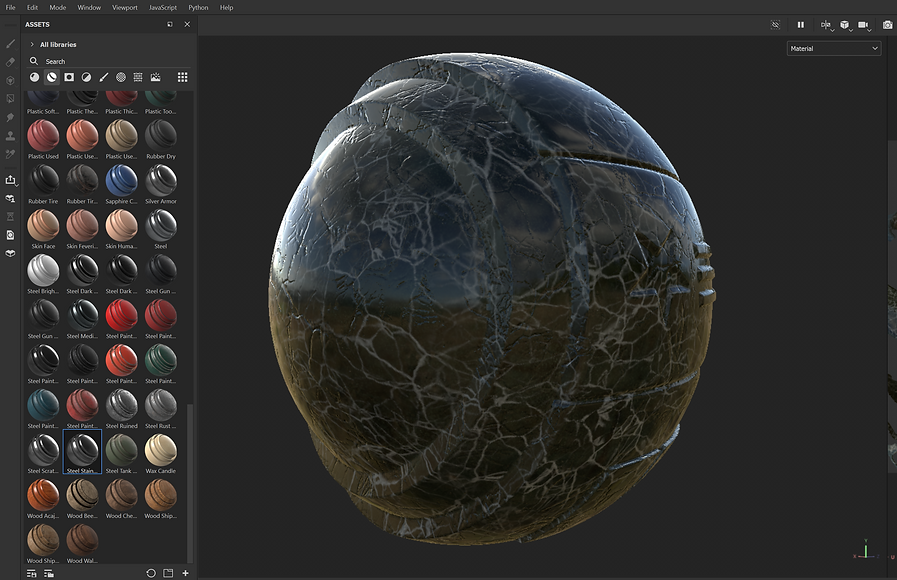Toggle the Textures asset filter
Image resolution: width=897 pixels, height=580 pixels.
[138, 77]
